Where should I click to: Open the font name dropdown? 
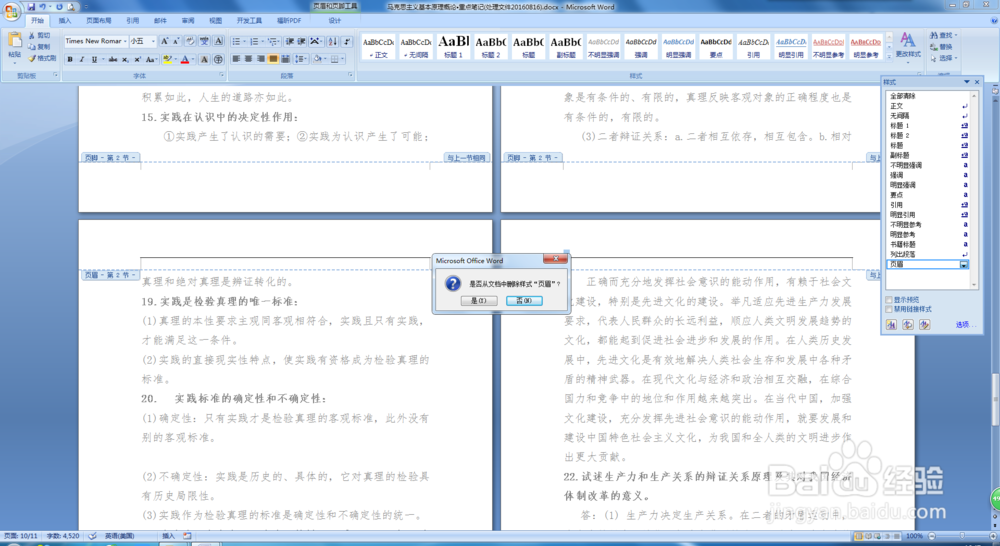(x=124, y=41)
